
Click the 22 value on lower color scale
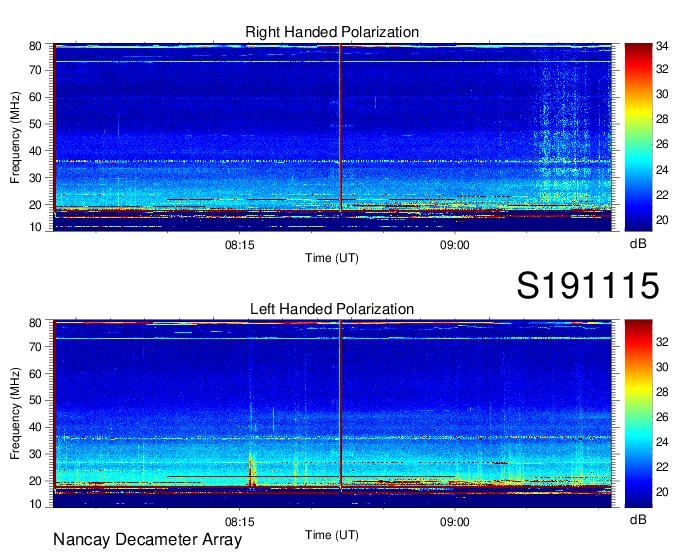(662, 467)
